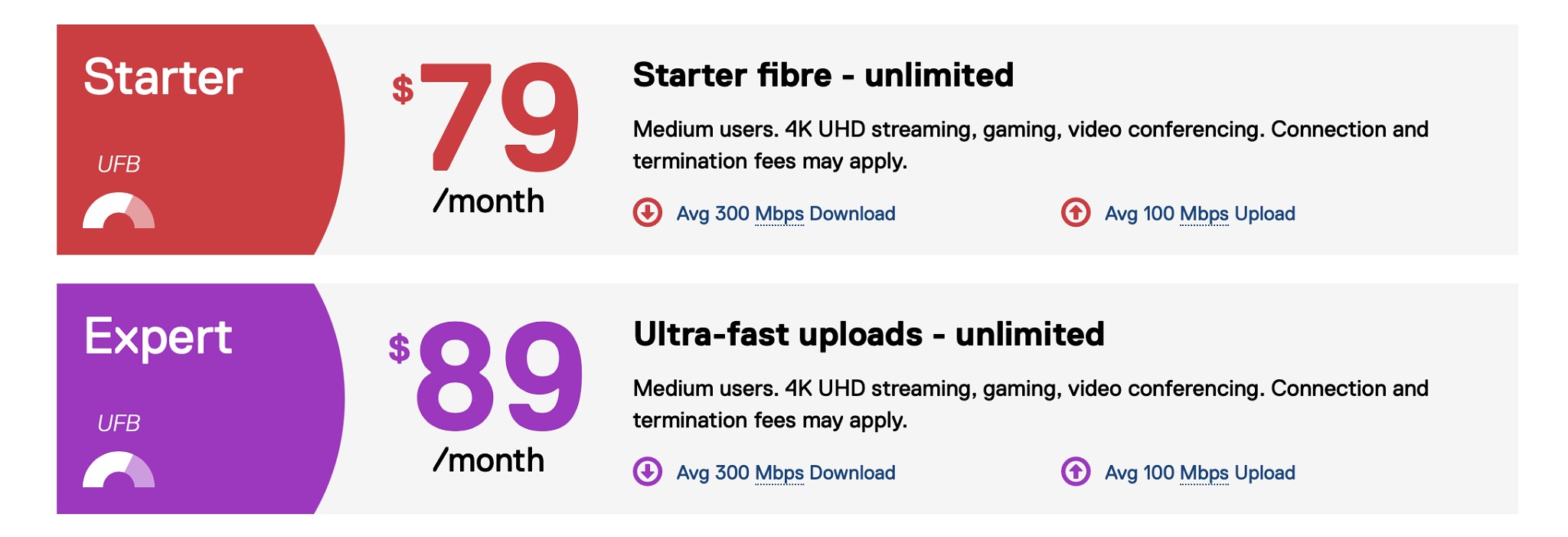Click the UFB label on the Expert panel
This screenshot has height=537, width=1568.
pos(119,423)
